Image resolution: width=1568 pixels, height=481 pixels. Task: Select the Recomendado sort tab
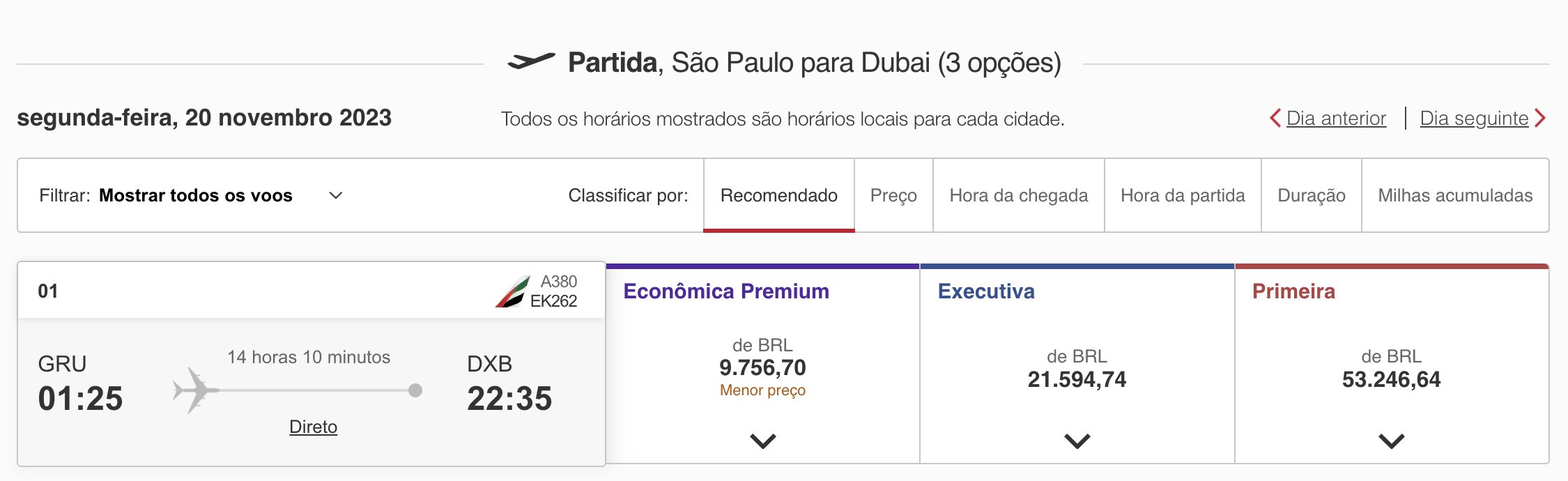pos(779,195)
